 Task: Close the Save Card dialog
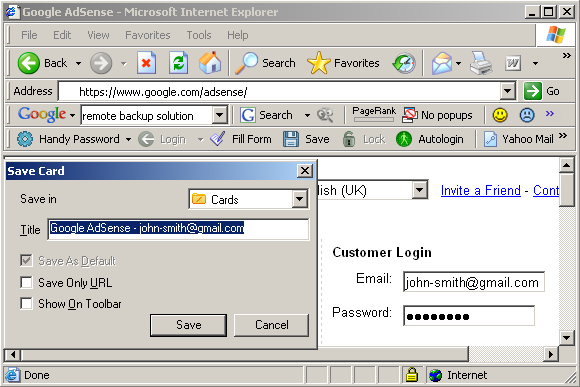click(x=304, y=171)
